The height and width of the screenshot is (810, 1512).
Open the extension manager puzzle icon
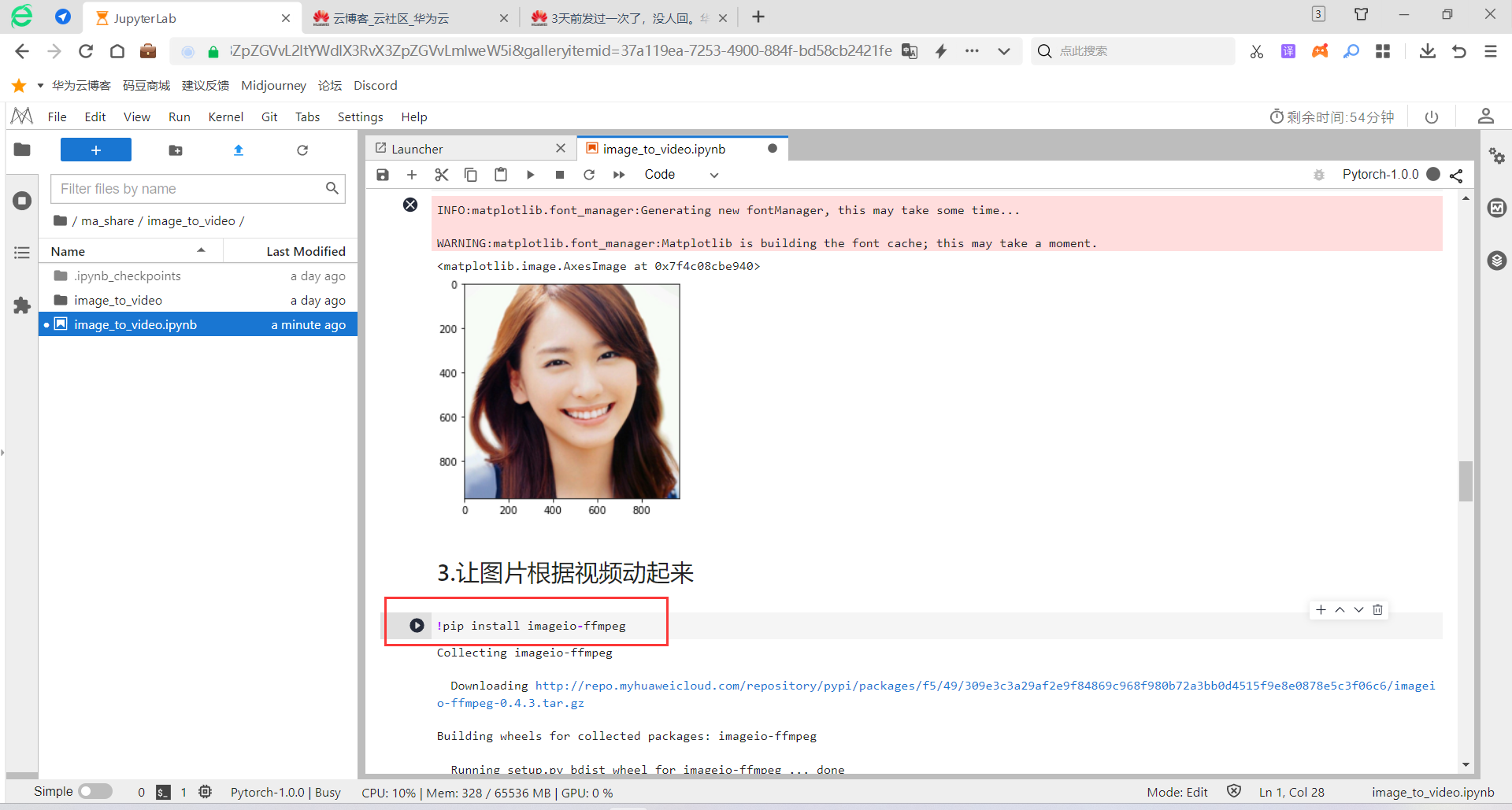22,305
